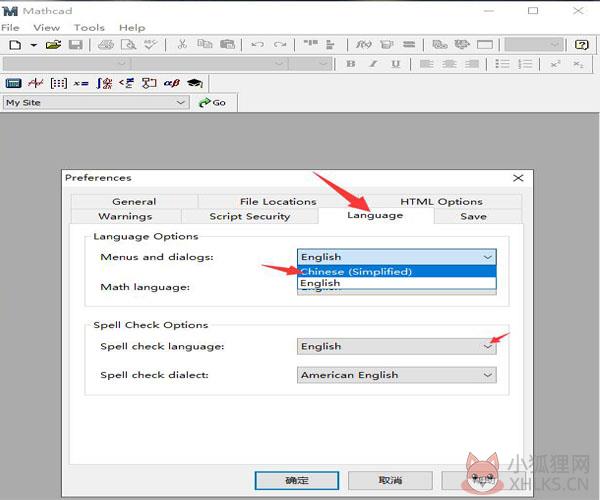Open the Matrix palette icon

(x=59, y=83)
